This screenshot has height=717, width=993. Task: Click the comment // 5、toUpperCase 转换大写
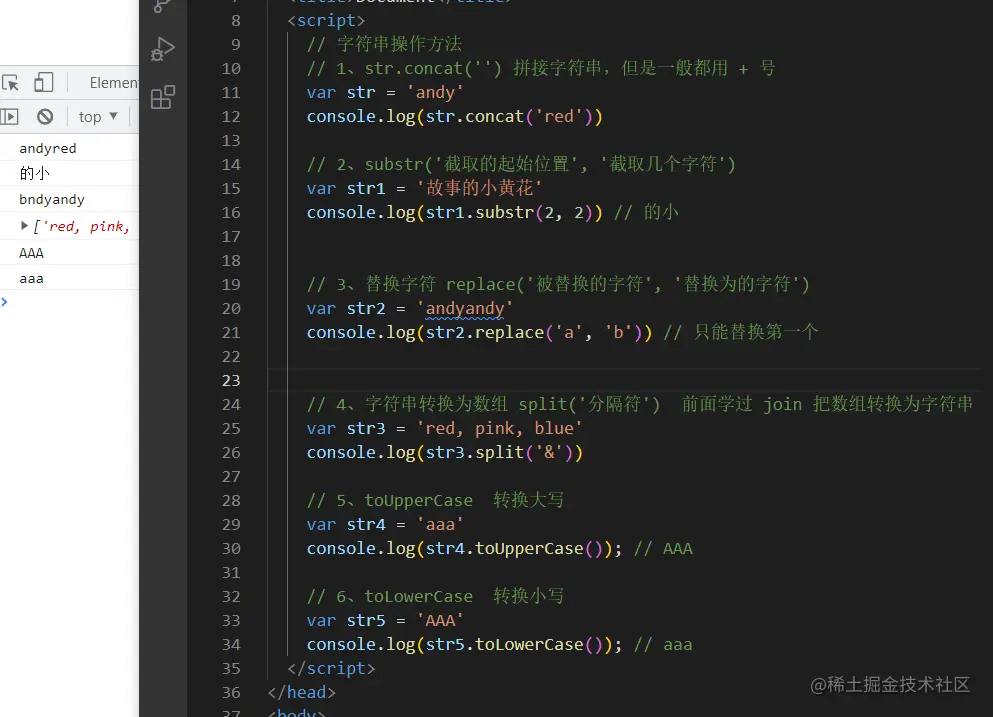pos(435,500)
